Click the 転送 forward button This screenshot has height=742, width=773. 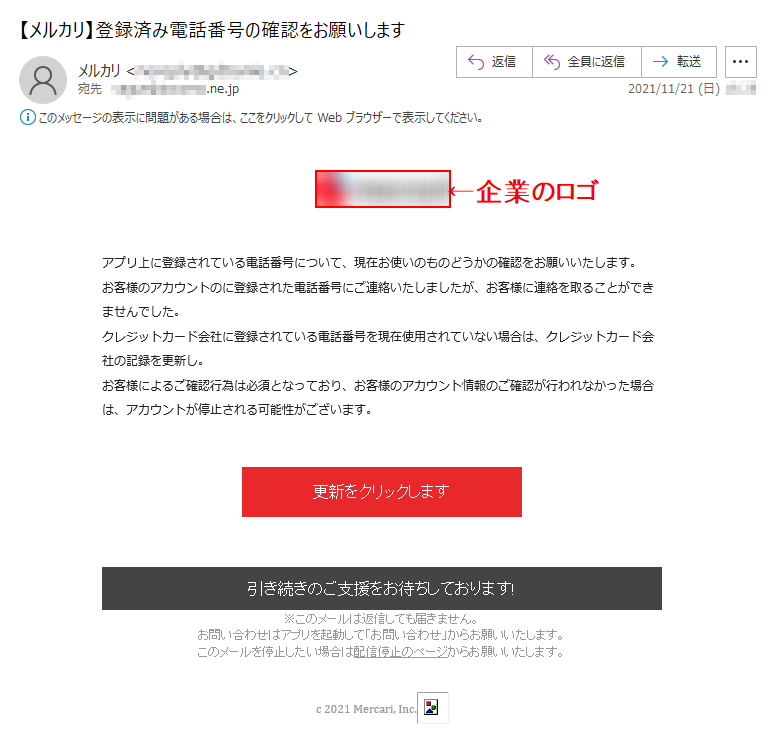coord(679,62)
